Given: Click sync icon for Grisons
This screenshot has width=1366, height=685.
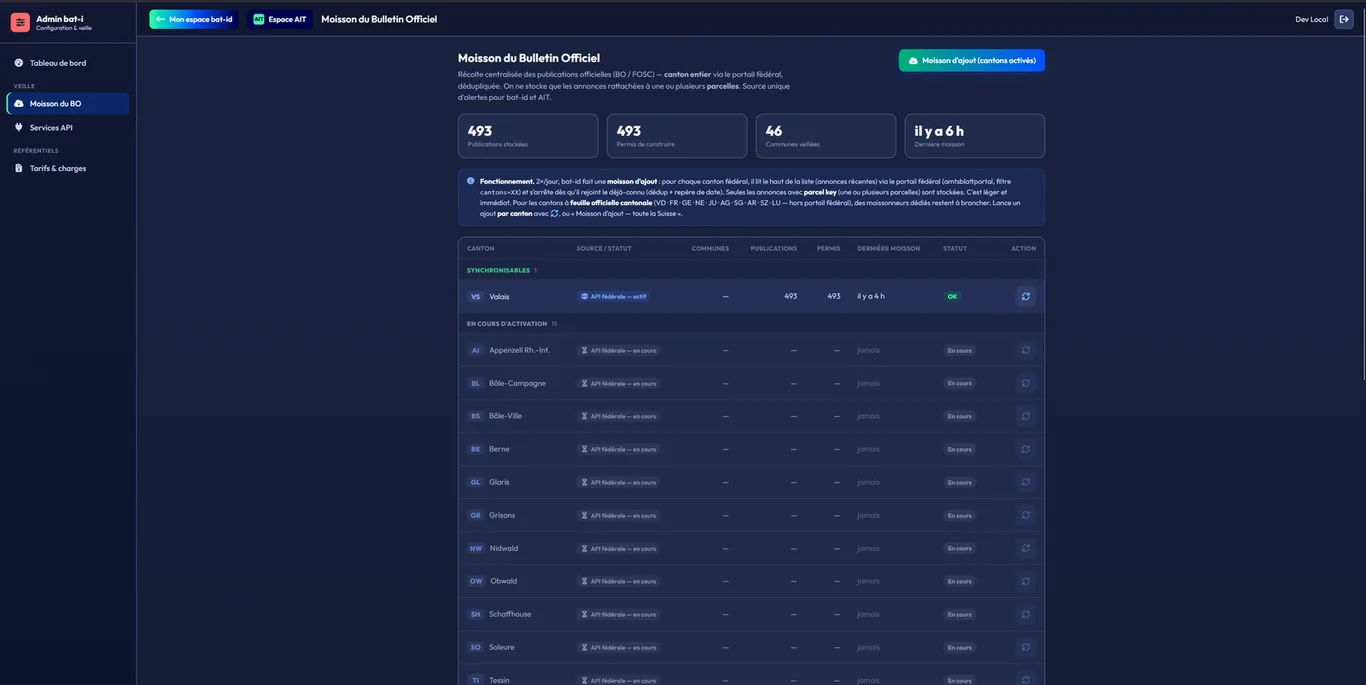Looking at the screenshot, I should point(1025,515).
